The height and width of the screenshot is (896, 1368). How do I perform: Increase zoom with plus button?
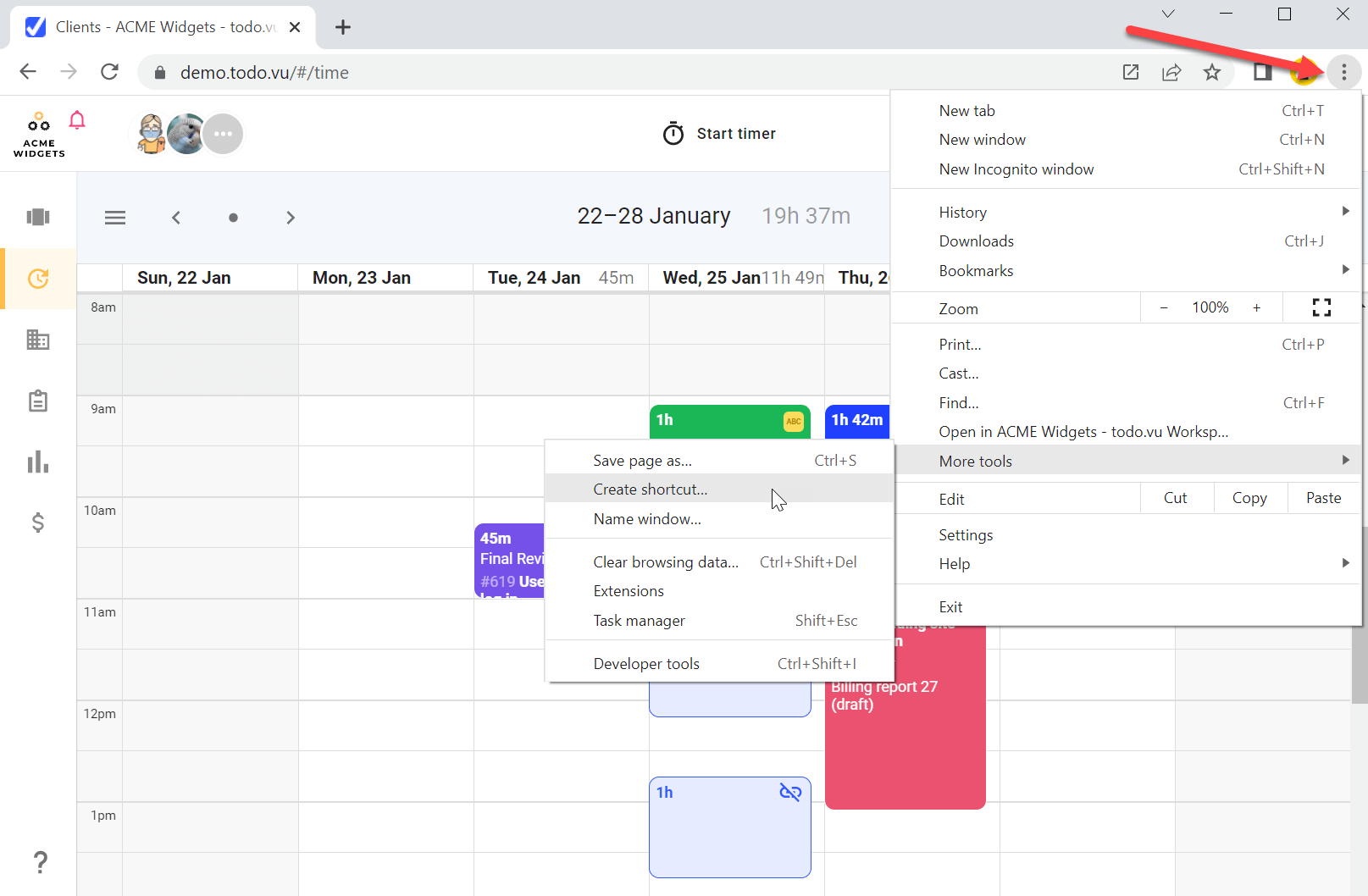pyautogui.click(x=1257, y=307)
